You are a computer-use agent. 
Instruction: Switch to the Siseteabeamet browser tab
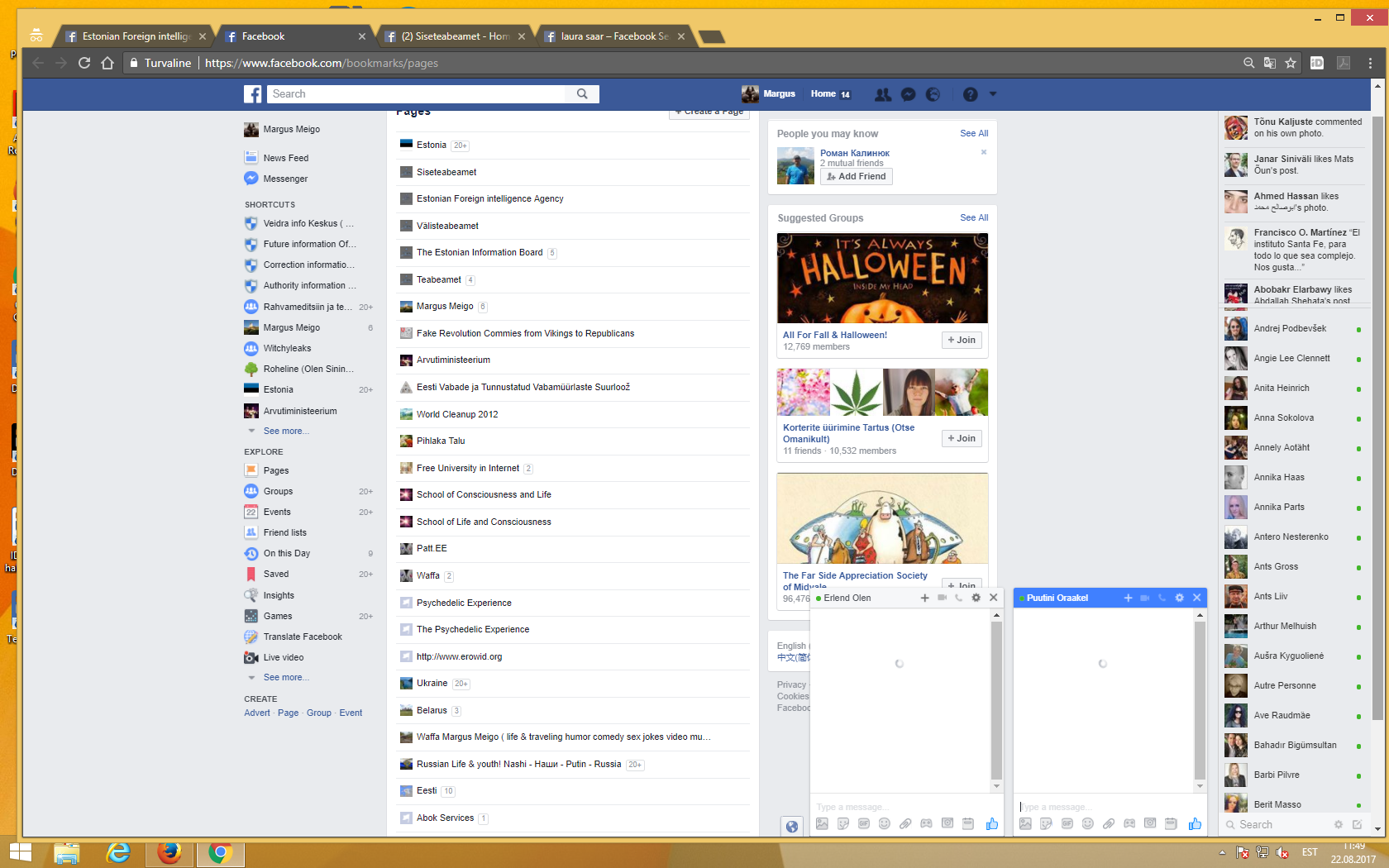pos(455,36)
